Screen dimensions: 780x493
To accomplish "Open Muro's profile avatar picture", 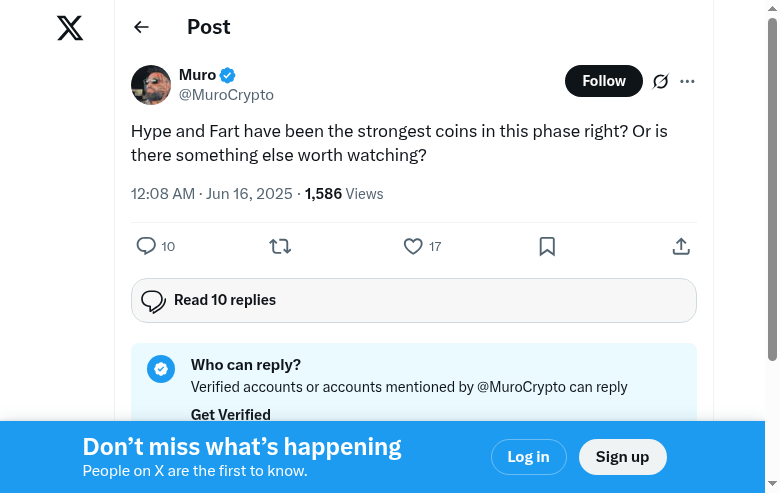I will tap(151, 85).
